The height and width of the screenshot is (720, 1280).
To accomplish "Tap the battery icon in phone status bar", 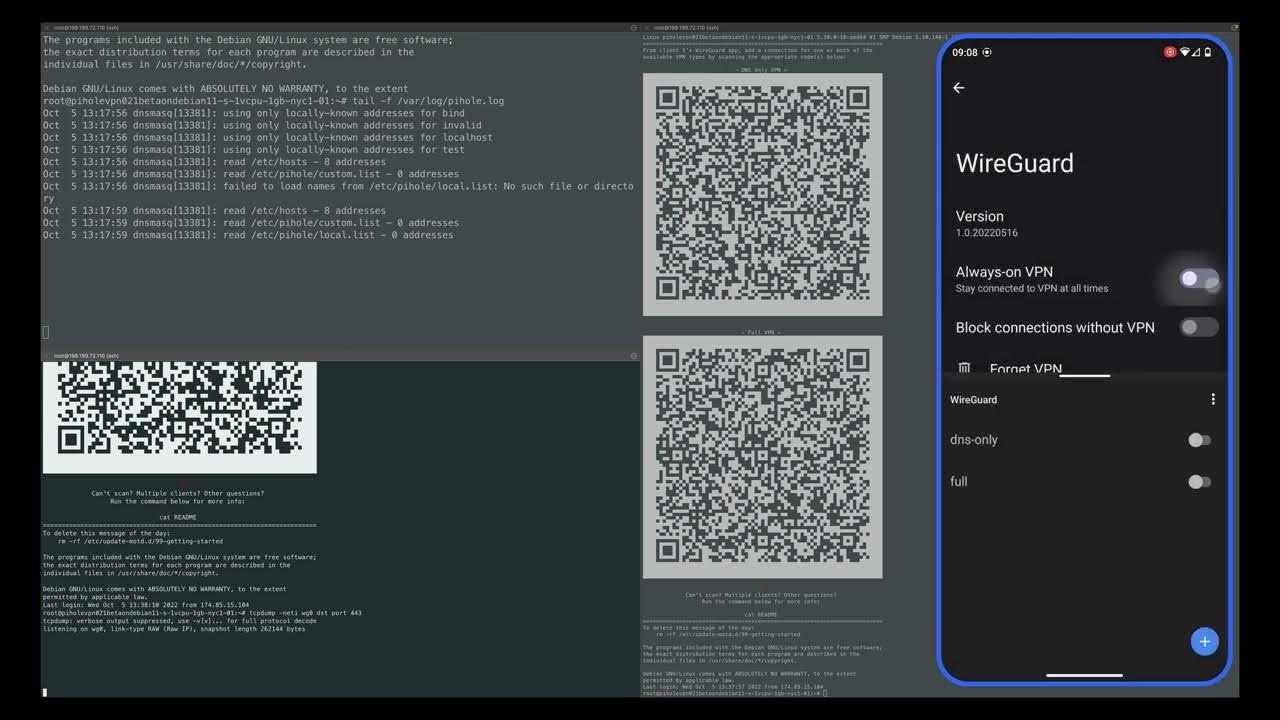I will [1208, 52].
